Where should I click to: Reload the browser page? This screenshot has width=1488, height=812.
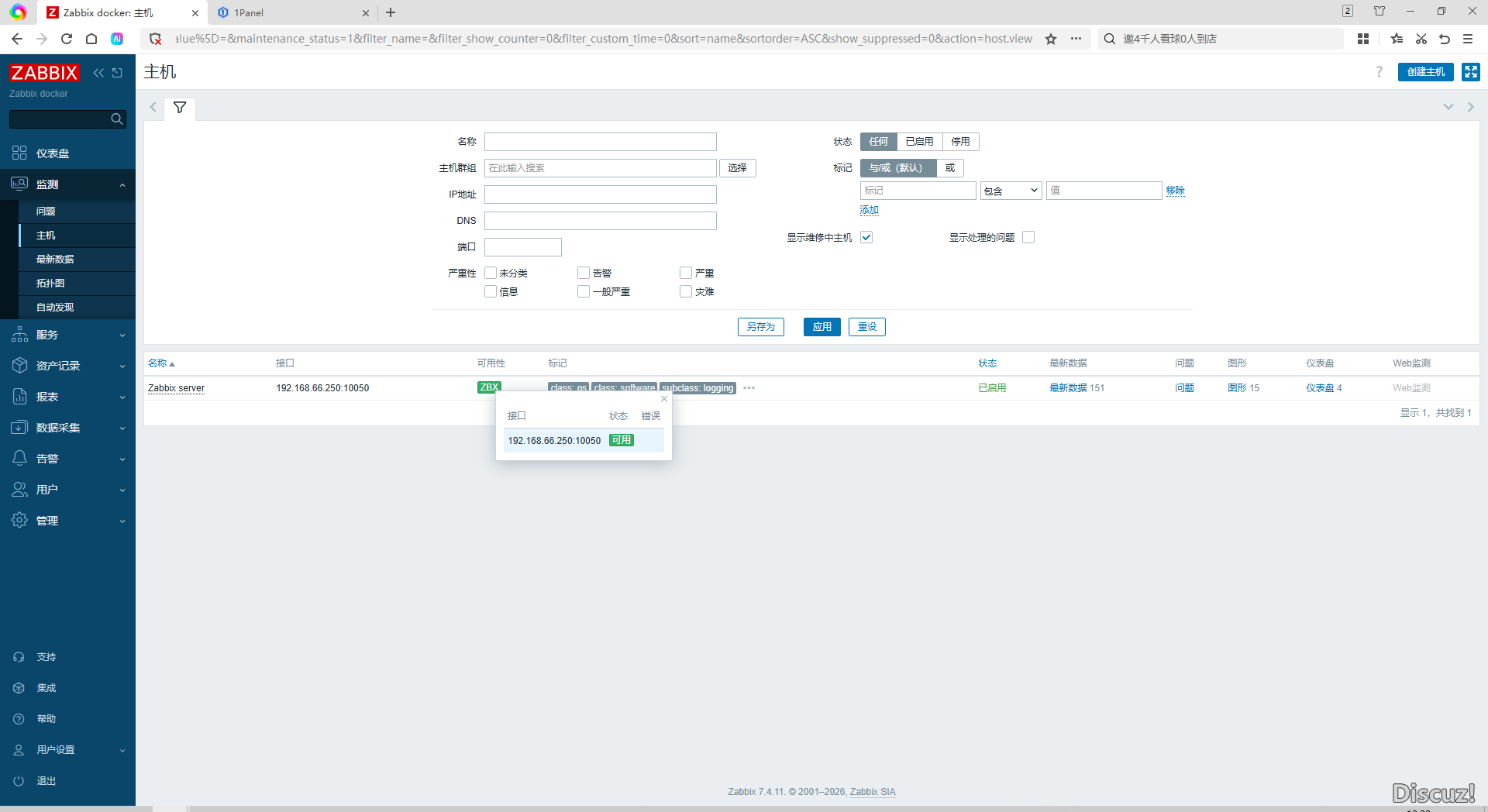click(67, 39)
